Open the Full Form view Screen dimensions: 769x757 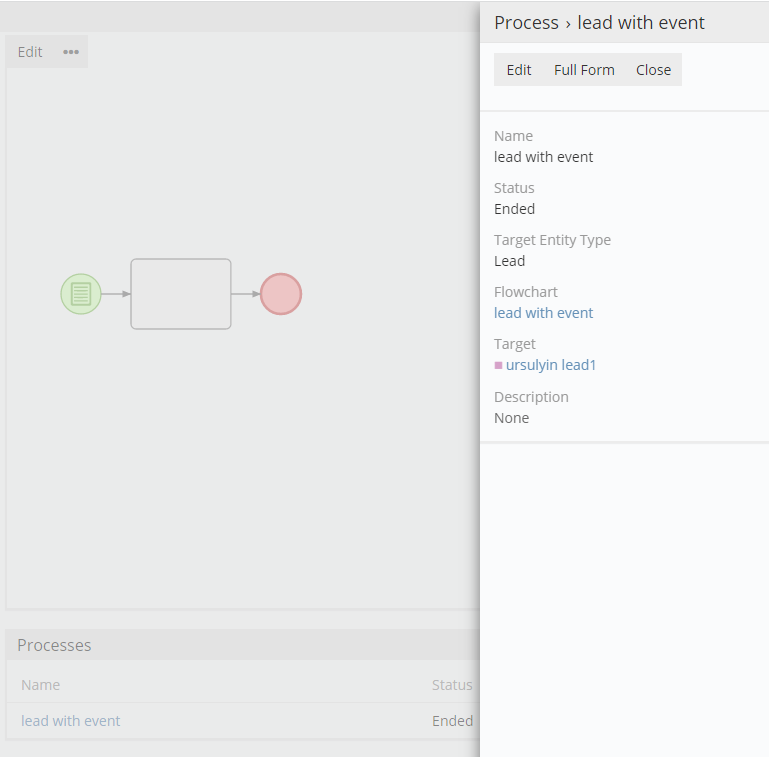coord(584,70)
